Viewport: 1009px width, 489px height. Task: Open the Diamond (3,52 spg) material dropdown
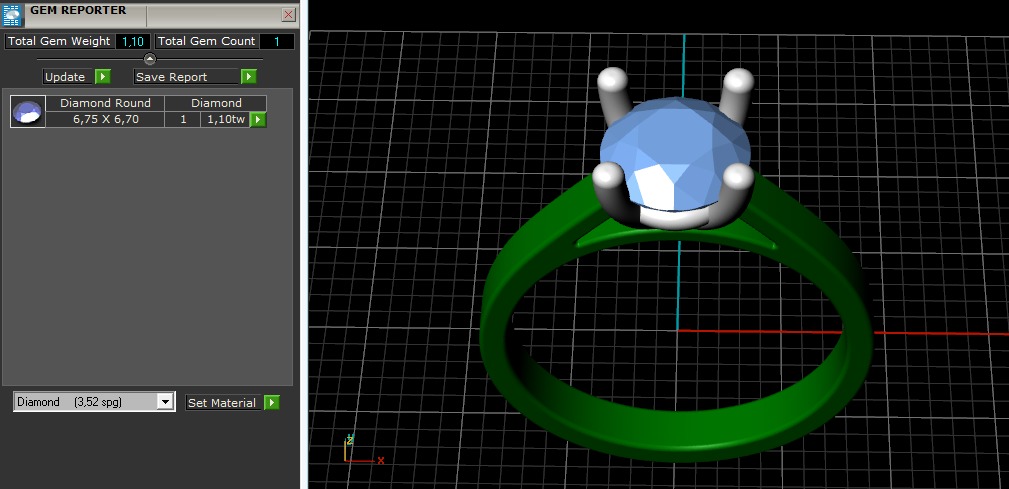pos(95,402)
